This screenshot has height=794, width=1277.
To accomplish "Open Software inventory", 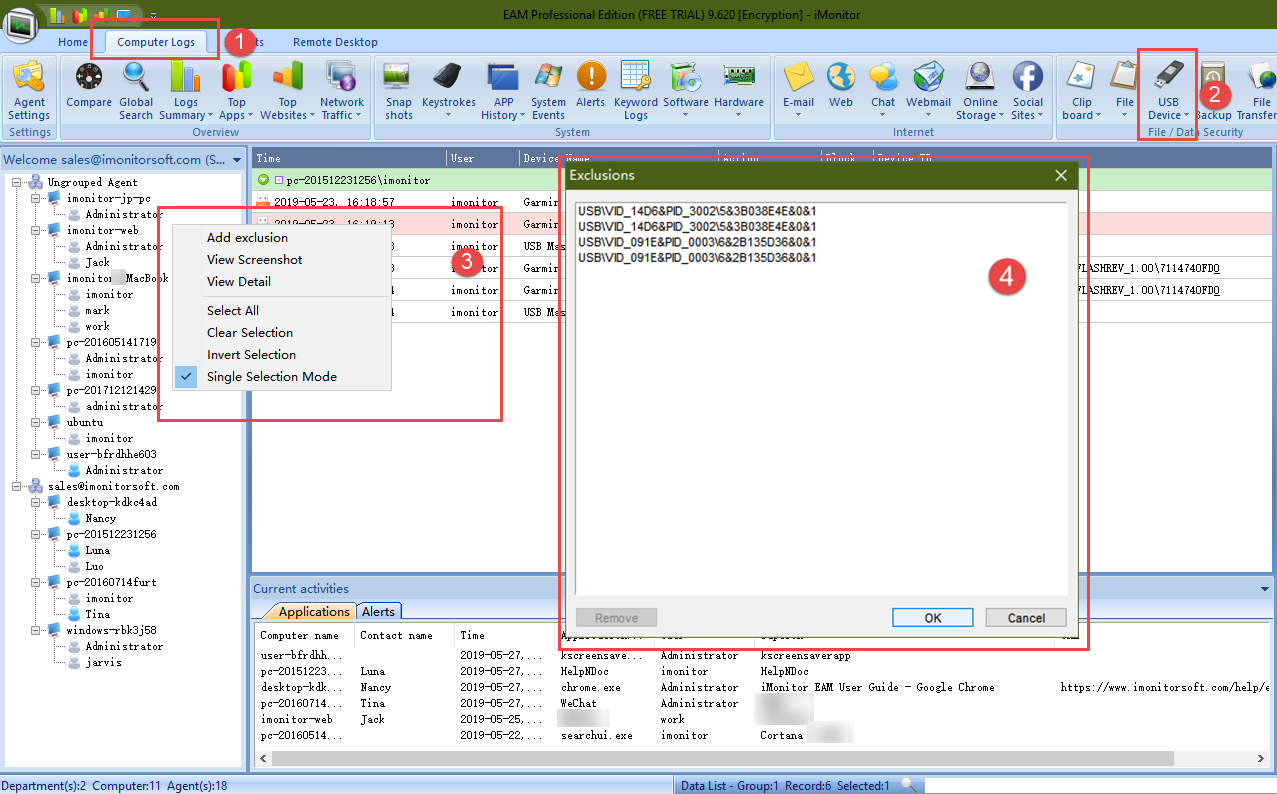I will pos(686,90).
